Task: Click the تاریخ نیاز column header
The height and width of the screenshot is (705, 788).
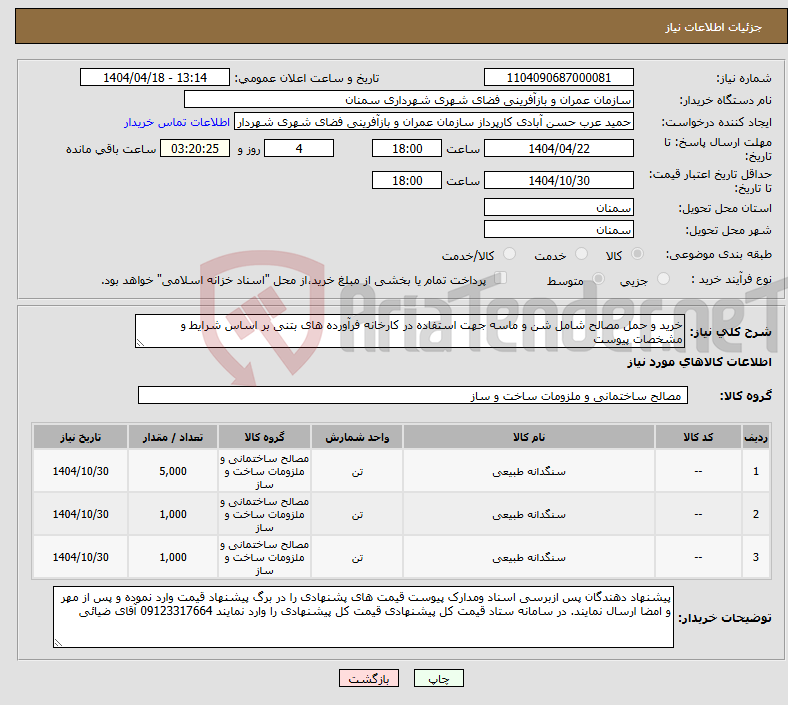Action: pyautogui.click(x=80, y=437)
